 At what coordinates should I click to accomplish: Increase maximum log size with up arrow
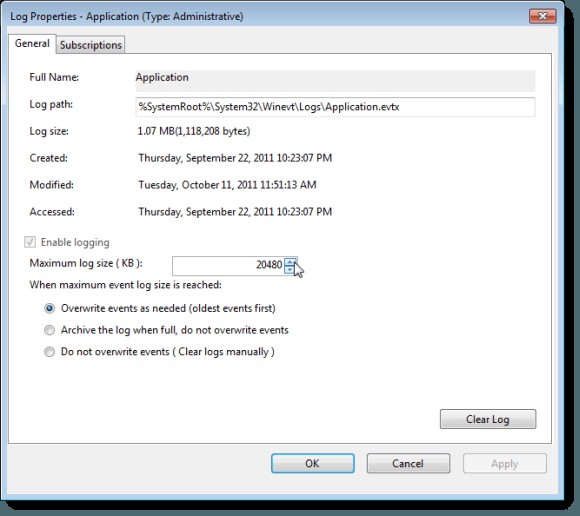[x=290, y=262]
